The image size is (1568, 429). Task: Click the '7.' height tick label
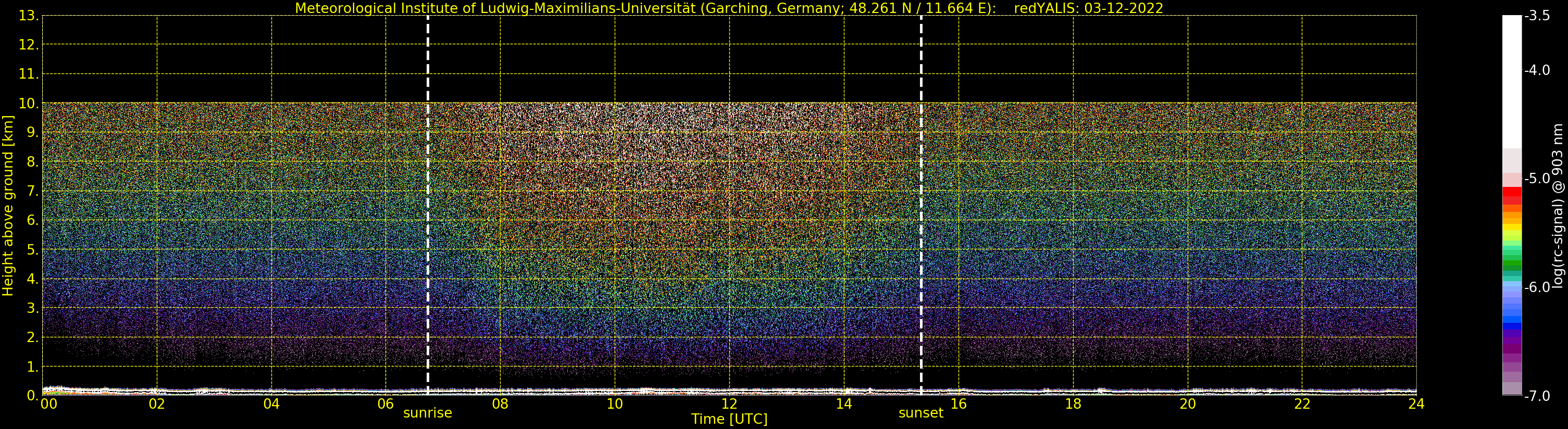[33, 191]
